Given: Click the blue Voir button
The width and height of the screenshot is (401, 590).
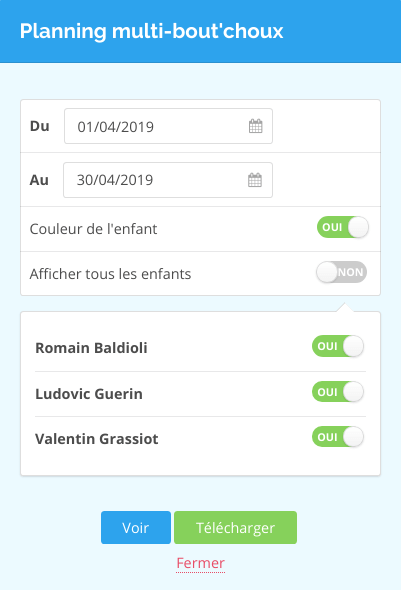Looking at the screenshot, I should click(136, 528).
